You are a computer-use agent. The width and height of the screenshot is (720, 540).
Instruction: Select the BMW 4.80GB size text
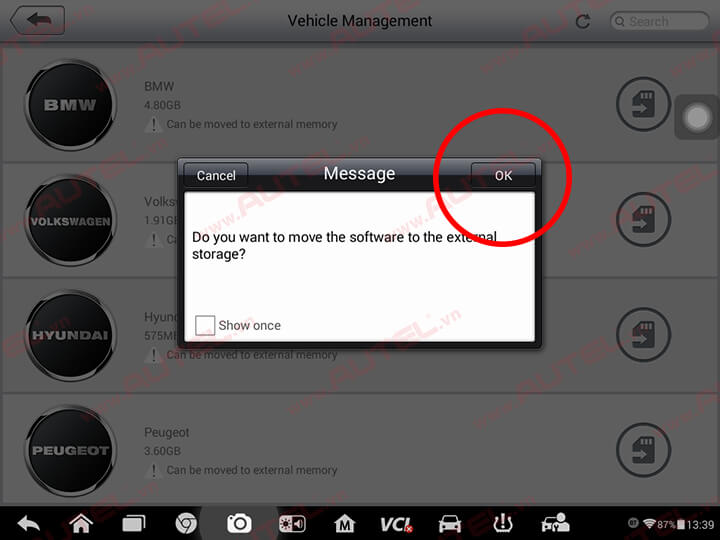(162, 105)
